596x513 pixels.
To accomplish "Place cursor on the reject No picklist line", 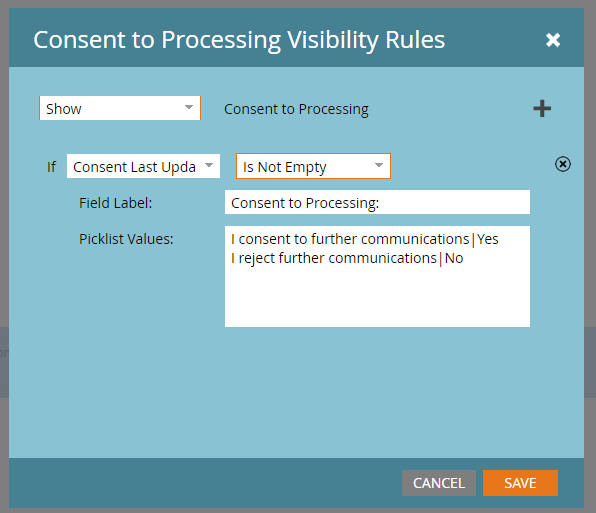I will pyautogui.click(x=347, y=258).
